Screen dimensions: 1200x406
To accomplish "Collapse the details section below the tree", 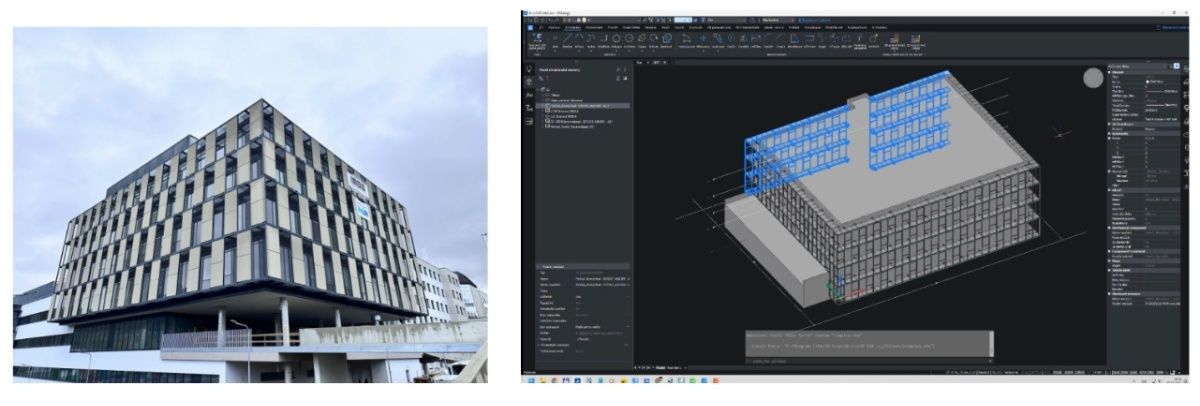I will click(x=540, y=267).
